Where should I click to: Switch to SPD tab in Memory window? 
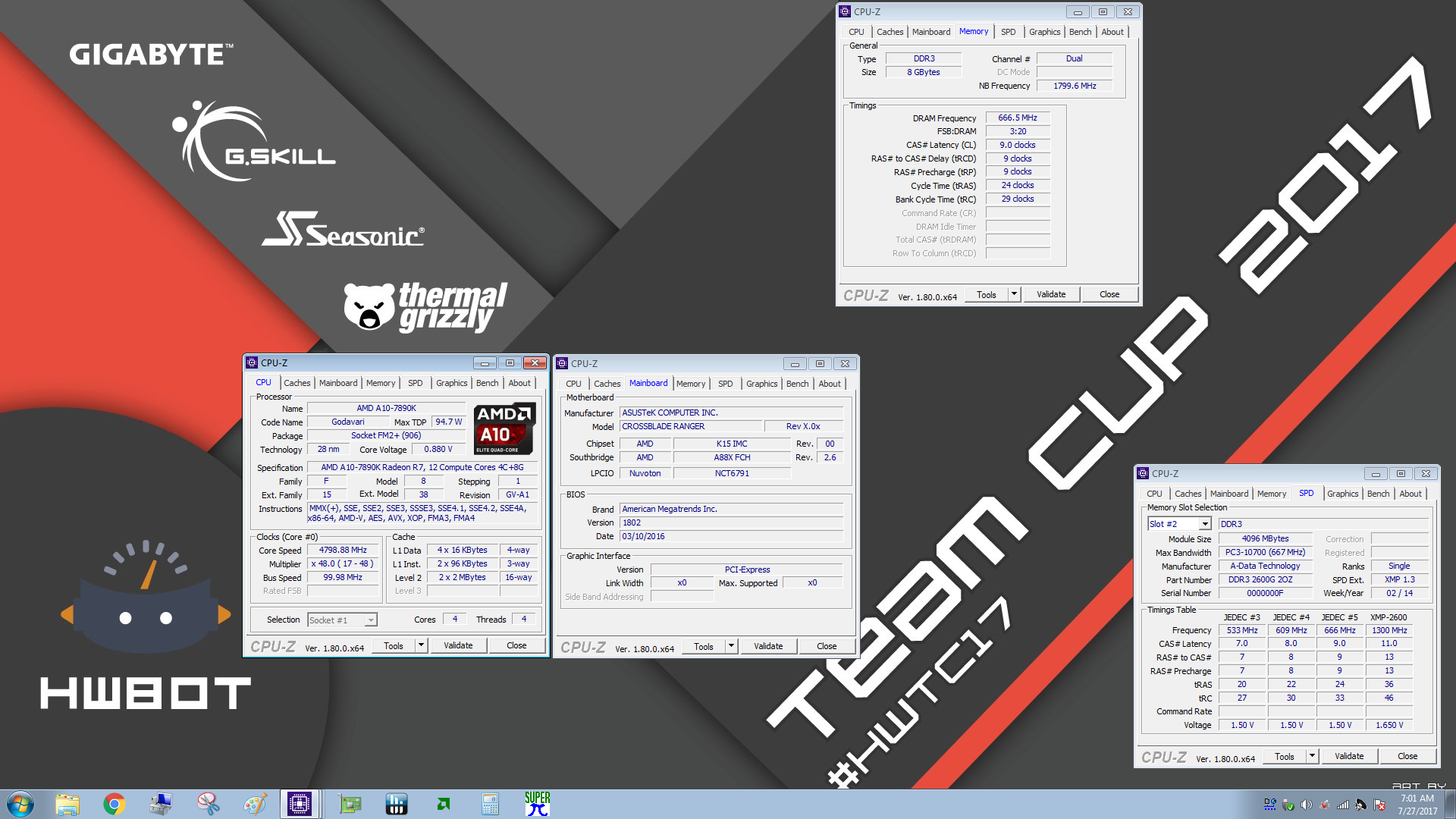tap(1008, 32)
